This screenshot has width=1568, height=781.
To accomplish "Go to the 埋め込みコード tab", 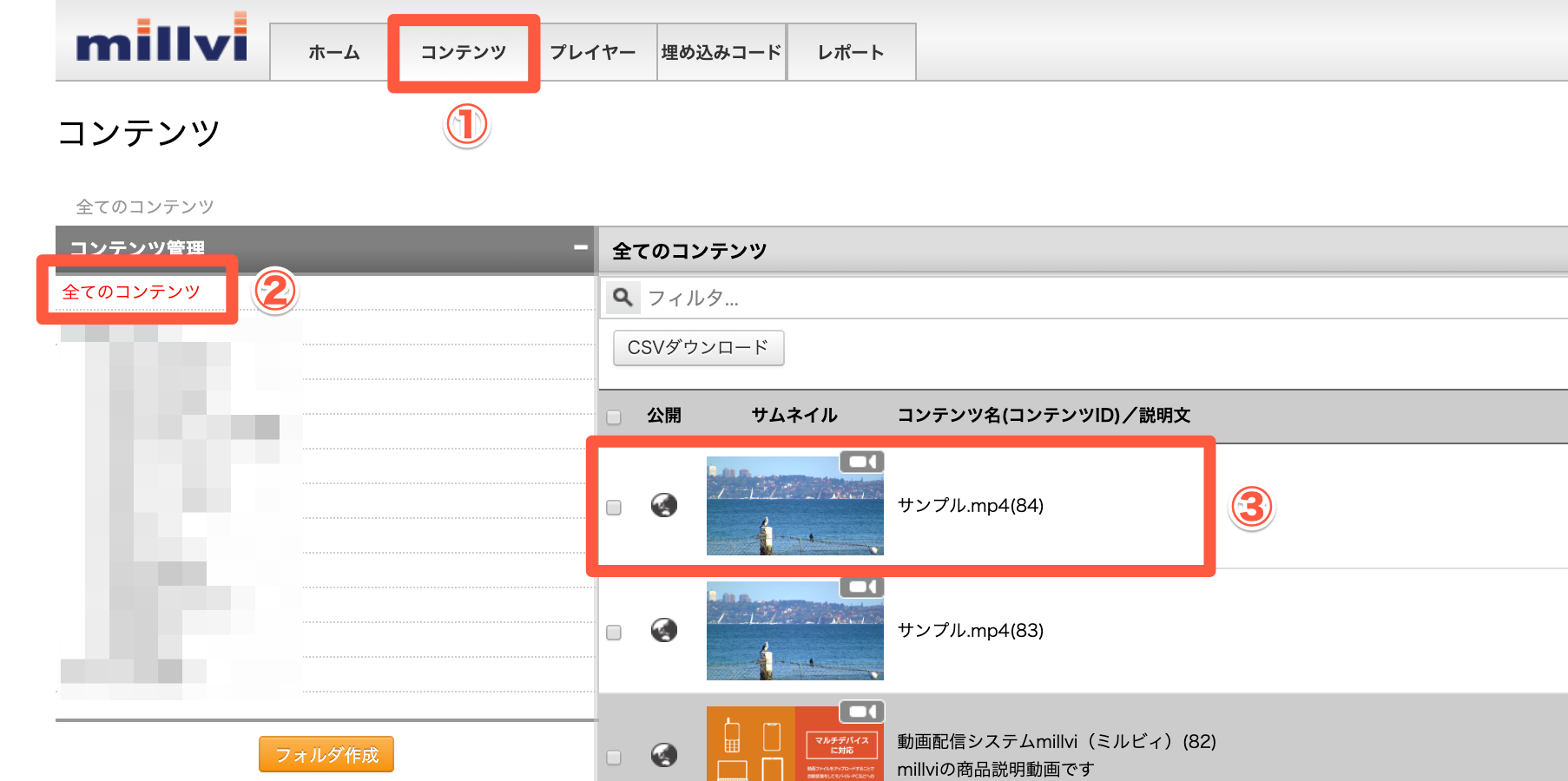I will [721, 52].
